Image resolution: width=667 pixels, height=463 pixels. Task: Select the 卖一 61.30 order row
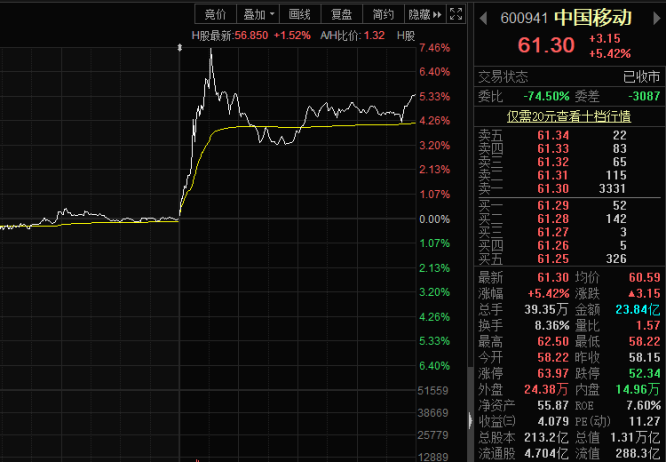point(569,189)
